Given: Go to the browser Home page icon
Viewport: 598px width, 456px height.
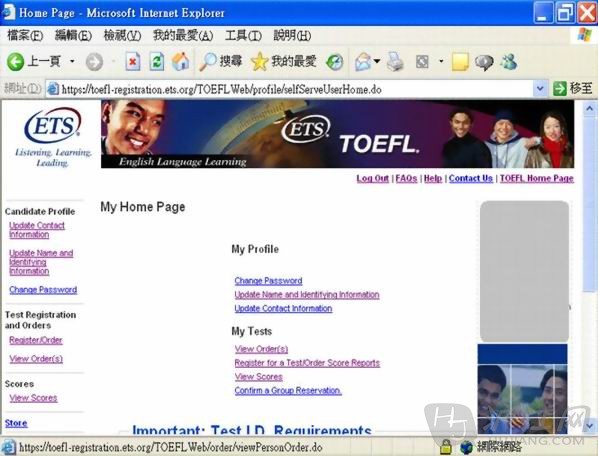Looking at the screenshot, I should coord(180,62).
